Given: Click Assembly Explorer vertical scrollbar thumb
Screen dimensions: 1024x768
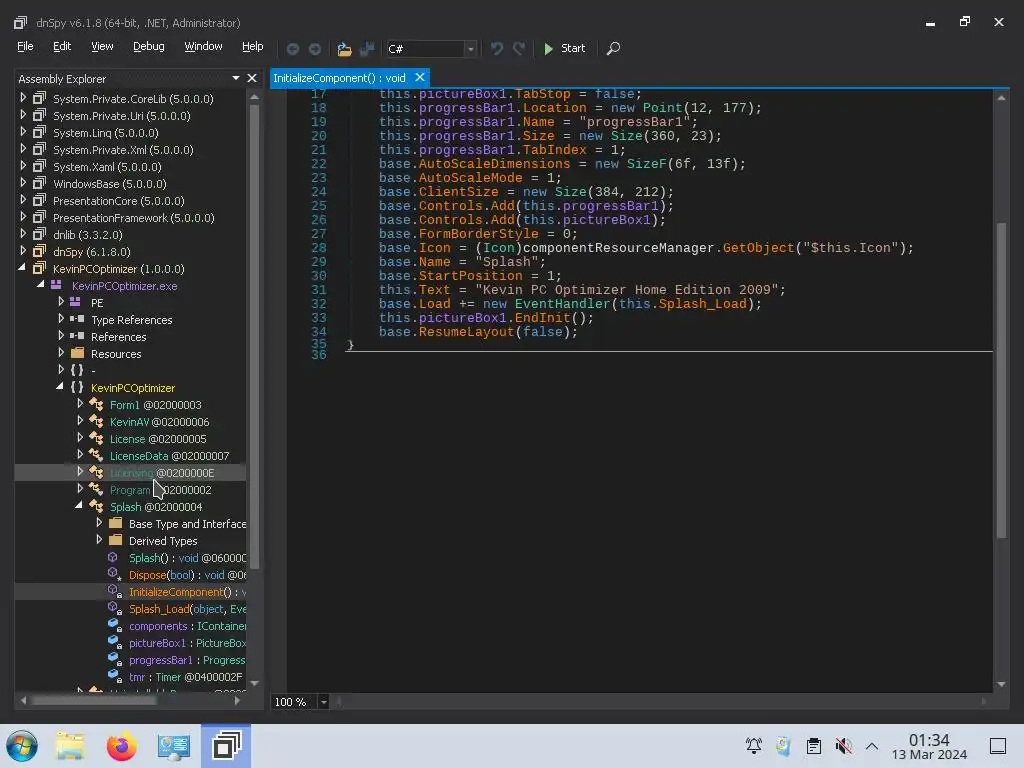Looking at the screenshot, I should pyautogui.click(x=254, y=336).
